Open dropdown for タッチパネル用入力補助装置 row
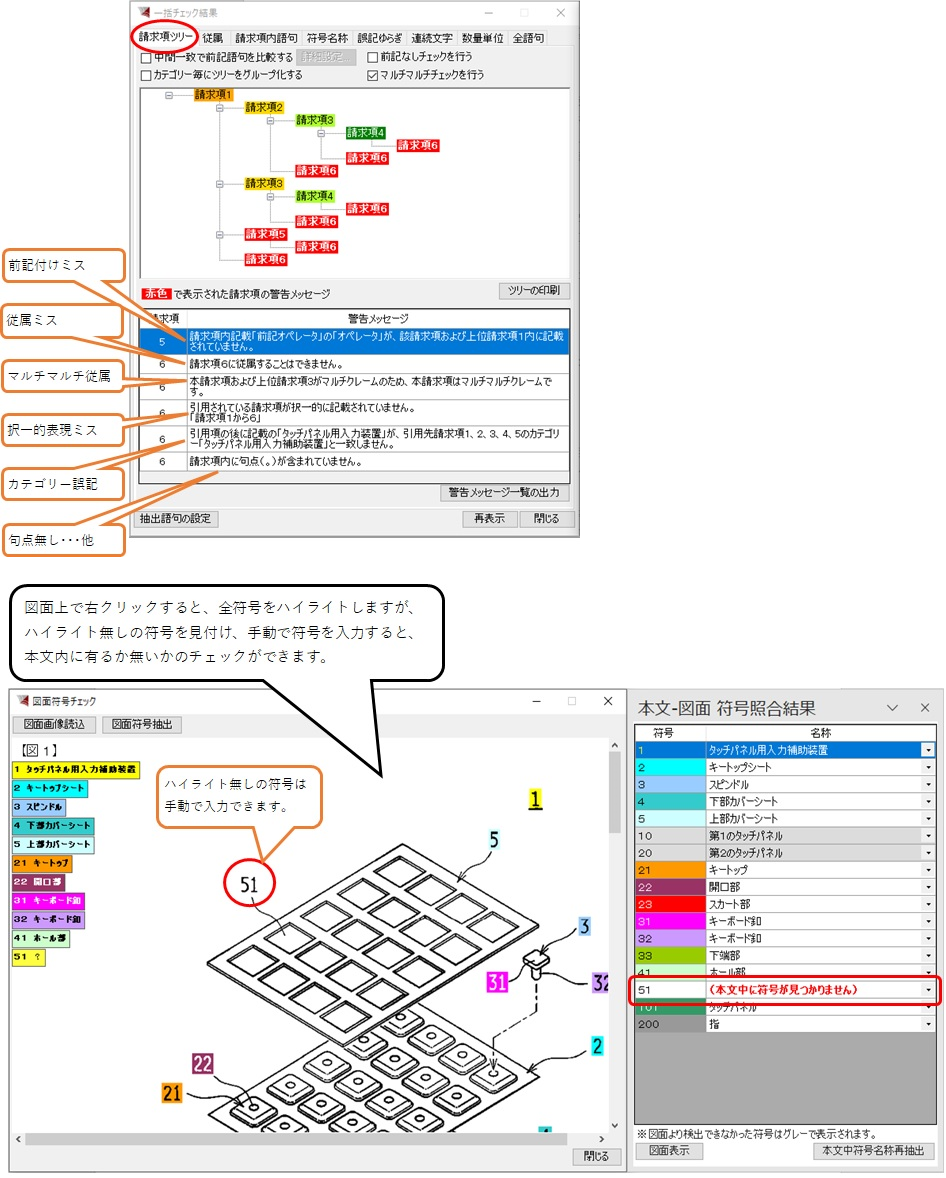This screenshot has width=946, height=1178. click(929, 750)
